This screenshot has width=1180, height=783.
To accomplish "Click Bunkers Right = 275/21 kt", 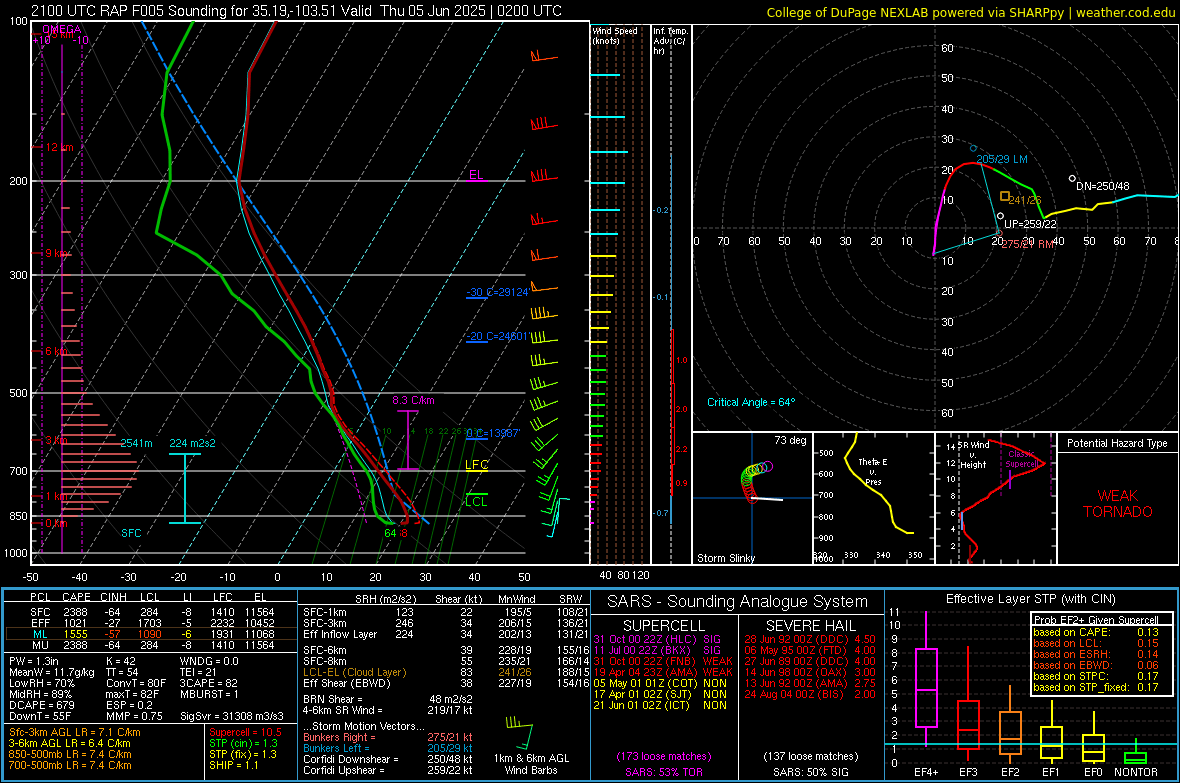I will pos(388,738).
